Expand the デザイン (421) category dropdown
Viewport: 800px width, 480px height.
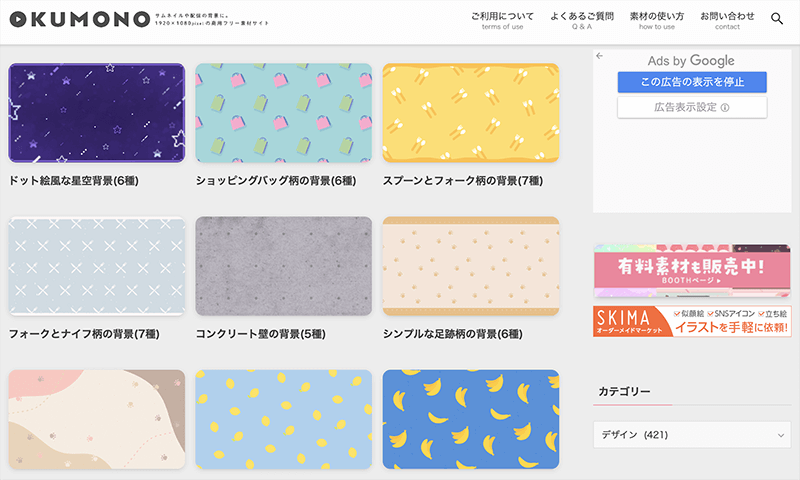[692, 435]
